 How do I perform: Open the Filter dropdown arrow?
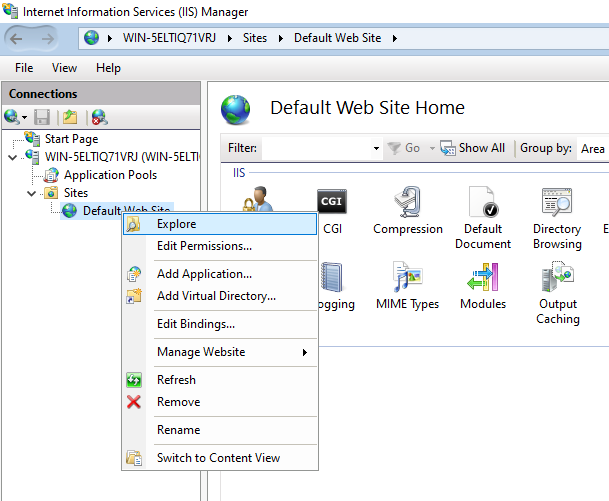[x=376, y=148]
